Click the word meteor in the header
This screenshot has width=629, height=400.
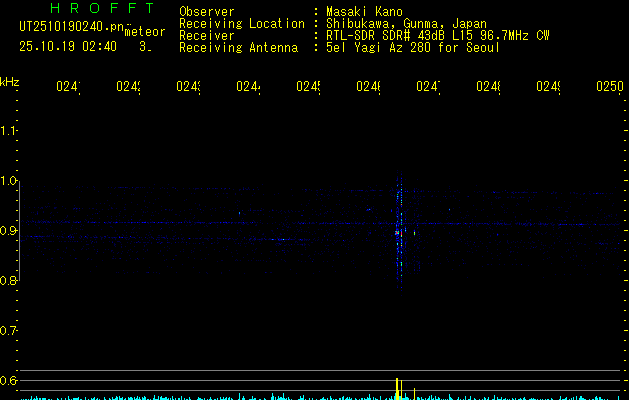(x=145, y=33)
